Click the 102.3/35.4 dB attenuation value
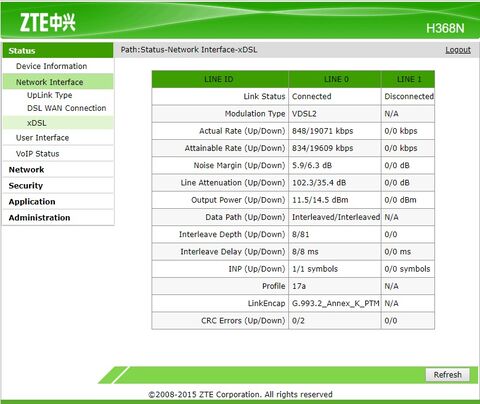Screen dimensions: 480x404 (x=319, y=183)
